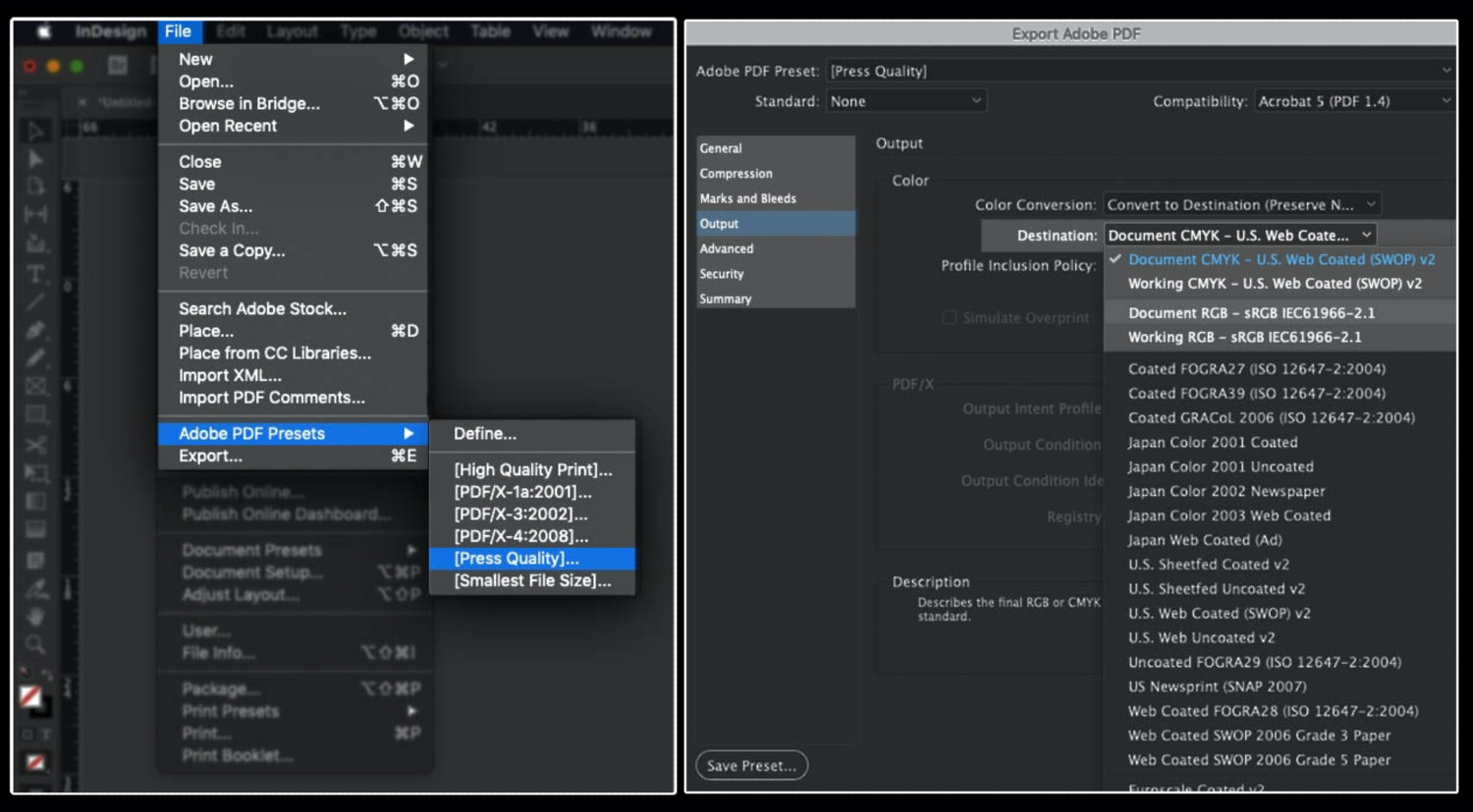Click the Pen tool
Screen dimensions: 1473x812
pyautogui.click(x=35, y=330)
